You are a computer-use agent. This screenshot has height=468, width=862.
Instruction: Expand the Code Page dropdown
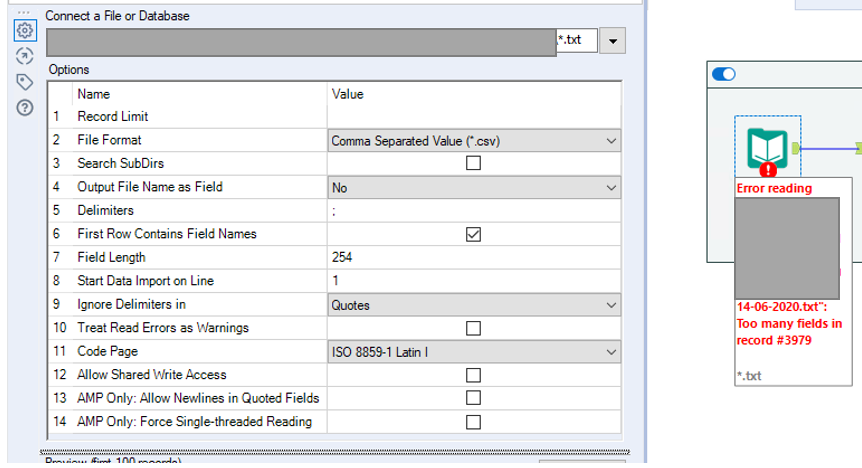611,352
